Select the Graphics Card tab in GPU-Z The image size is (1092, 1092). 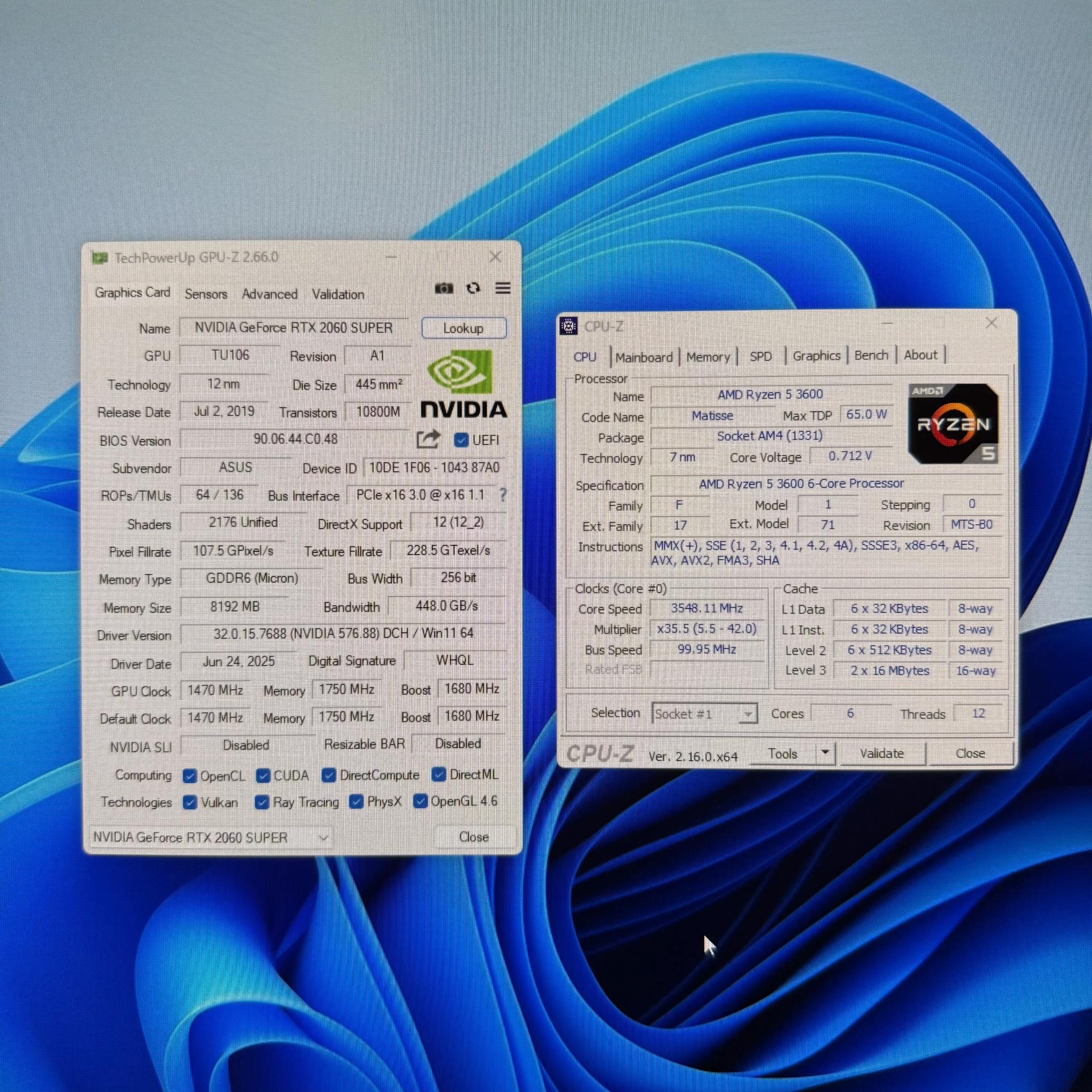coord(132,293)
